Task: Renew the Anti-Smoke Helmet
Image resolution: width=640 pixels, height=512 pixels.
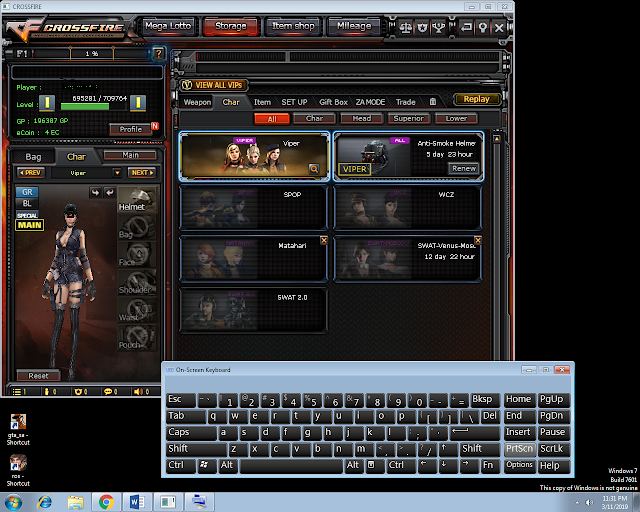Action: [464, 168]
